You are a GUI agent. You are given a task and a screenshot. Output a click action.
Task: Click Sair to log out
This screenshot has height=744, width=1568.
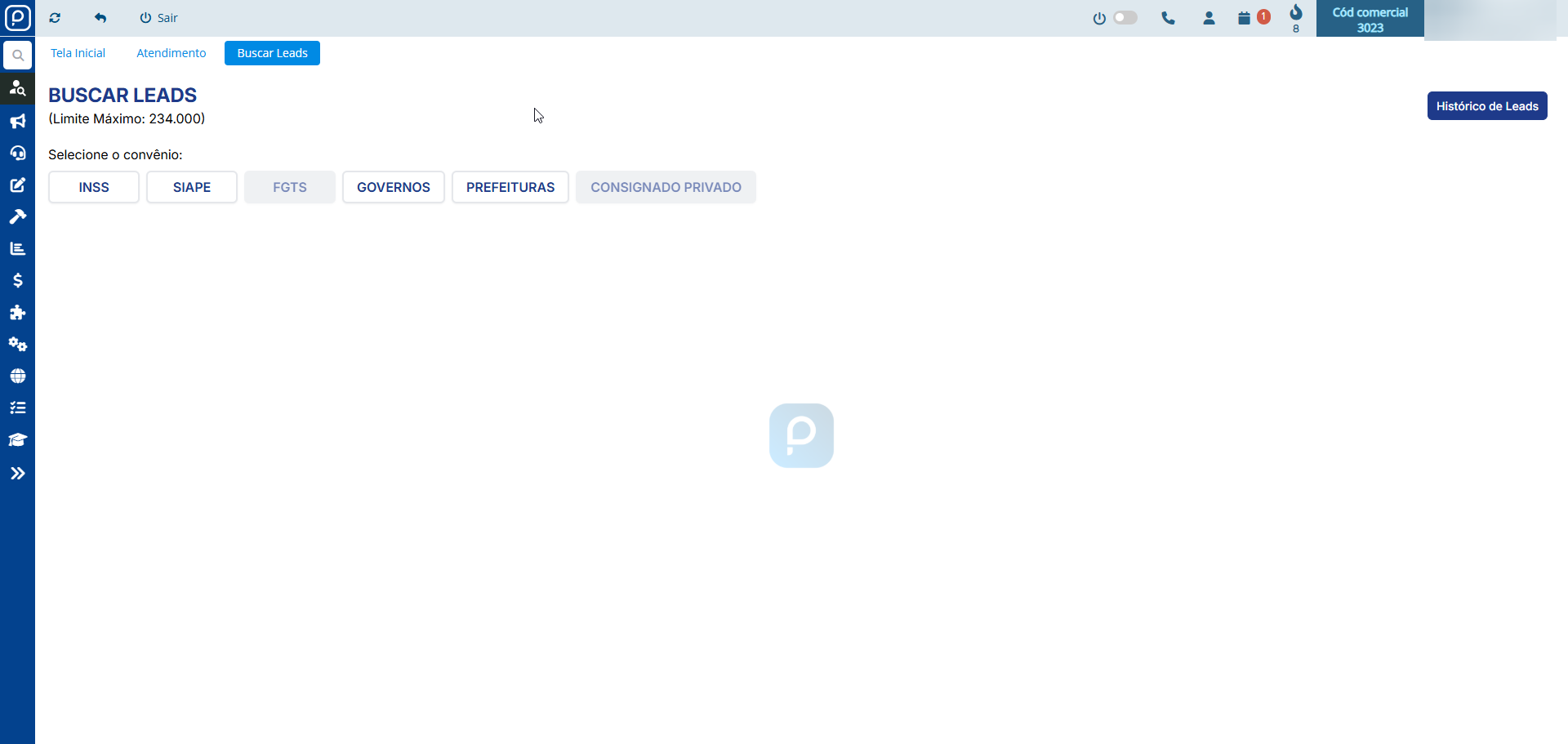point(158,18)
